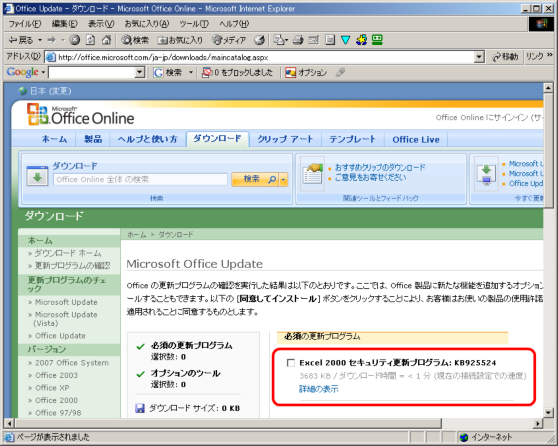Switch to the クリップ アート tab
The width and height of the screenshot is (558, 446).
point(285,139)
